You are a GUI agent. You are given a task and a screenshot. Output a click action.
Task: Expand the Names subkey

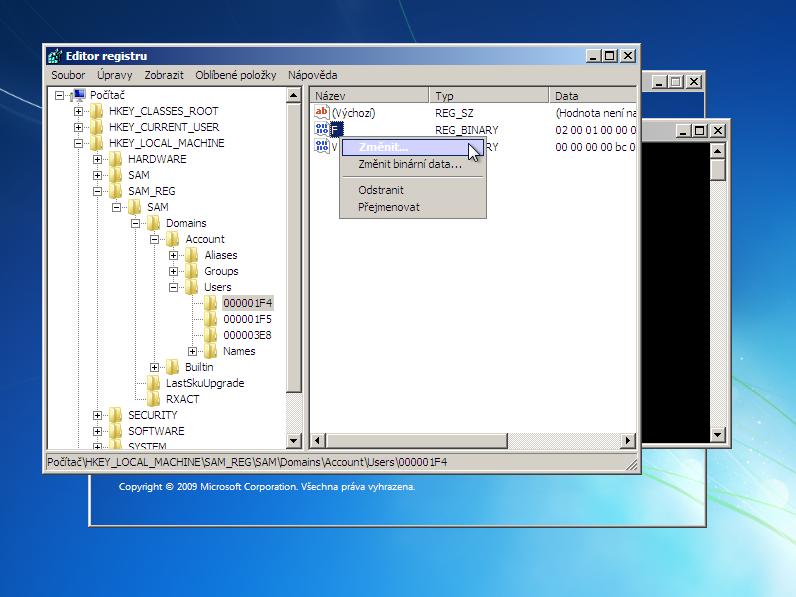click(x=192, y=351)
